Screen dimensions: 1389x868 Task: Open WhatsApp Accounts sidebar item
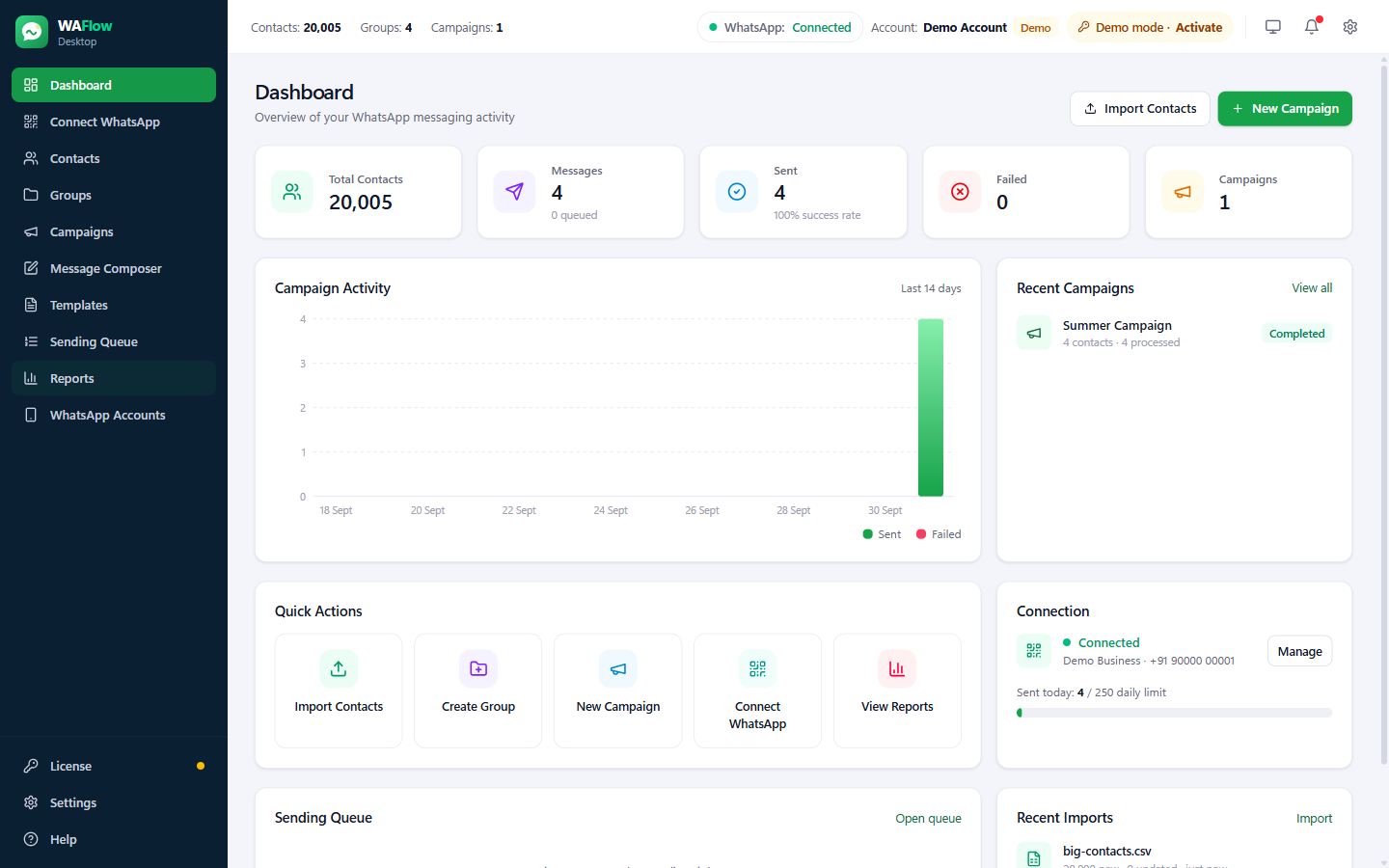pyautogui.click(x=114, y=415)
